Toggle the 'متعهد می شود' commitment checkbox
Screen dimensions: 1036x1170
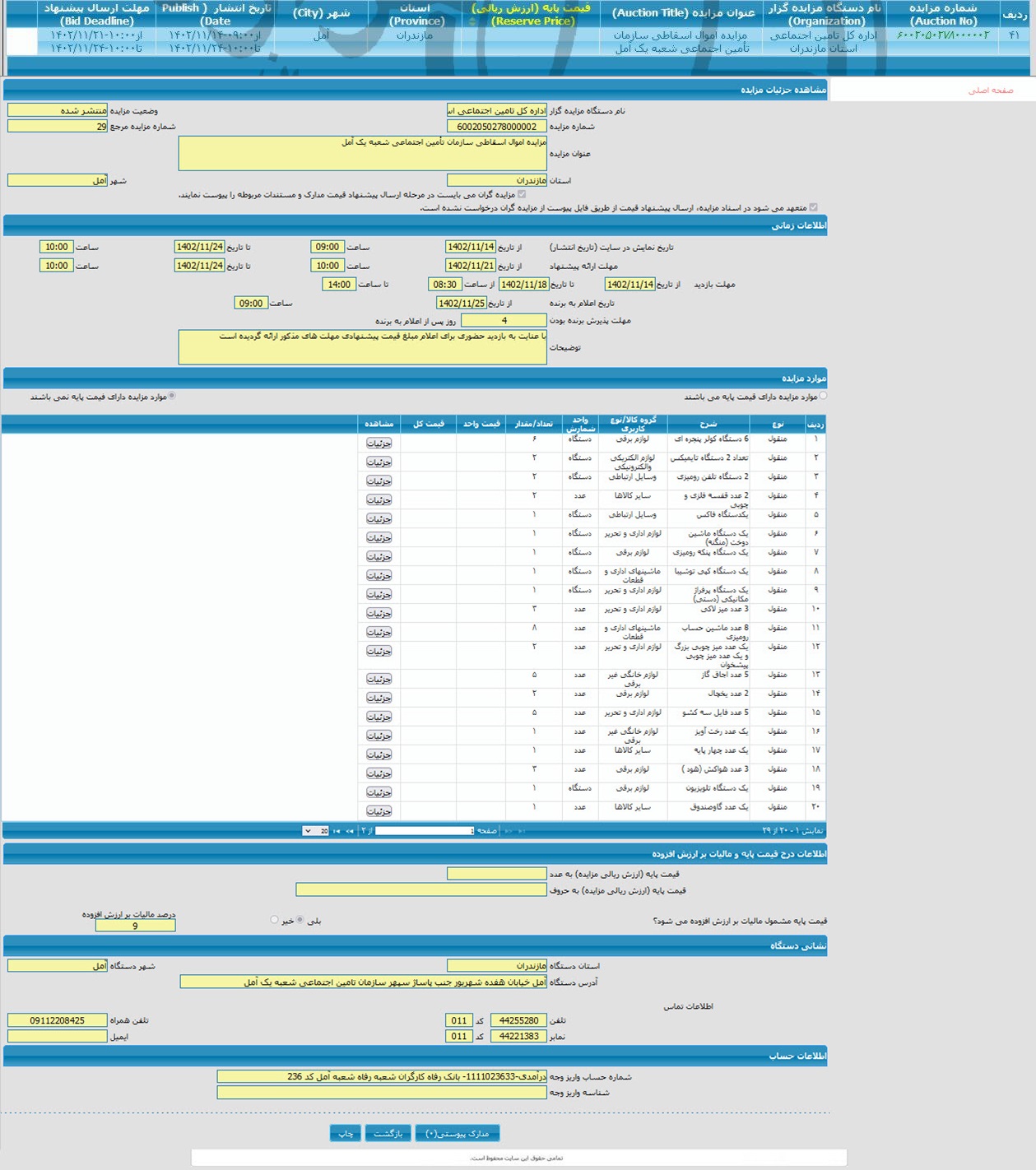[x=814, y=208]
